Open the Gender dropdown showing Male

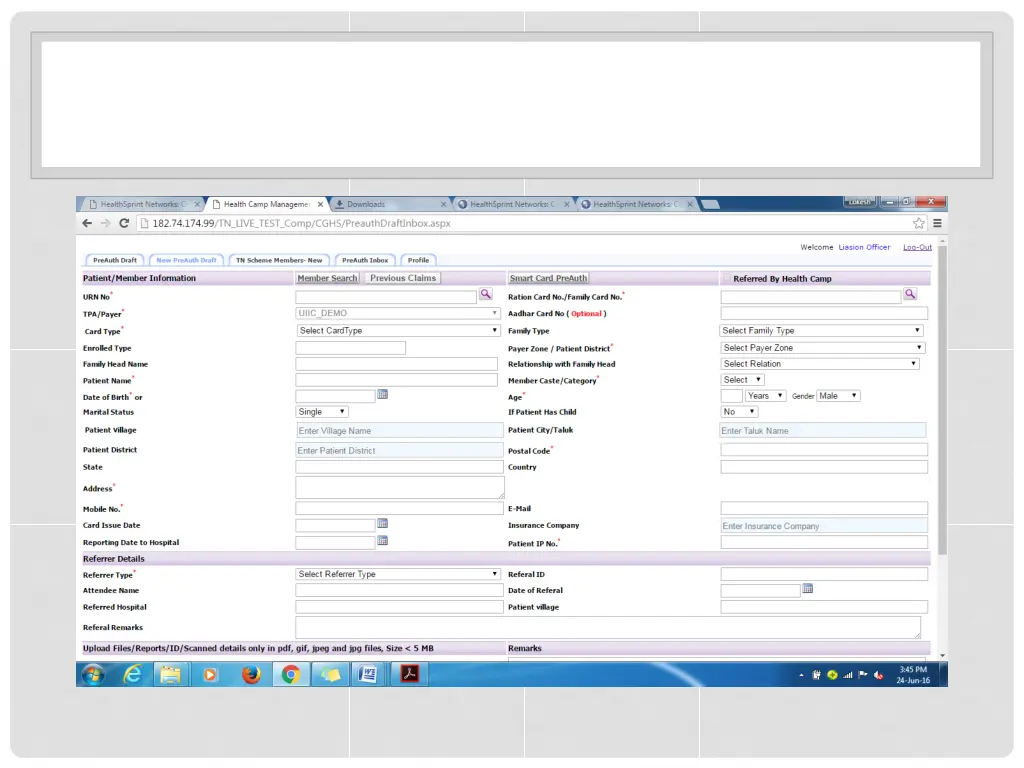[x=839, y=396]
